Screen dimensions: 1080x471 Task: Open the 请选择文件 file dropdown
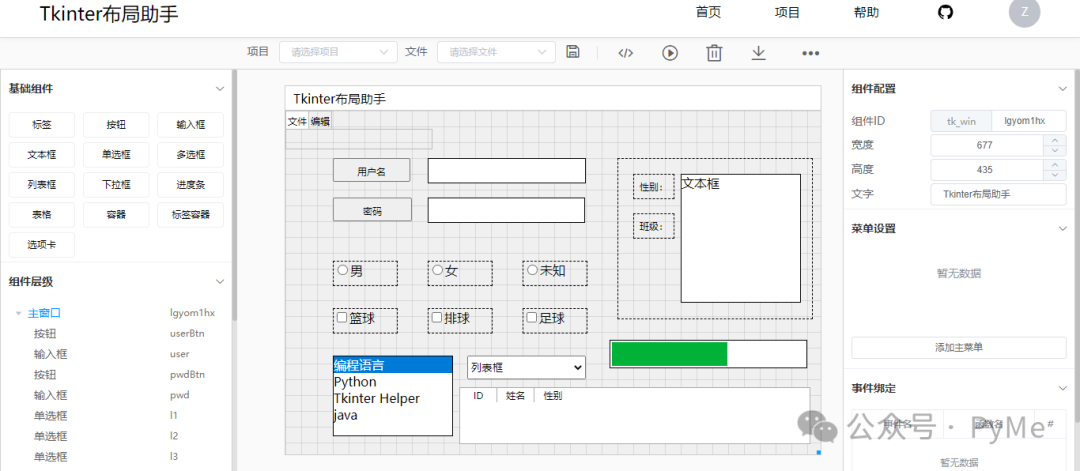(x=495, y=52)
